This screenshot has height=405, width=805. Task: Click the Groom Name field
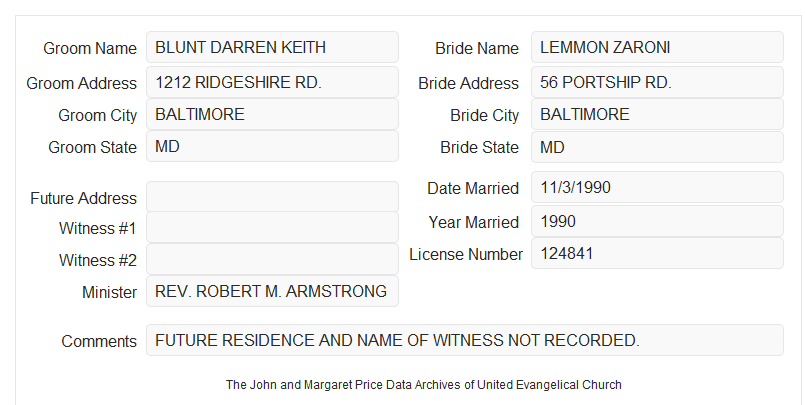click(x=272, y=47)
